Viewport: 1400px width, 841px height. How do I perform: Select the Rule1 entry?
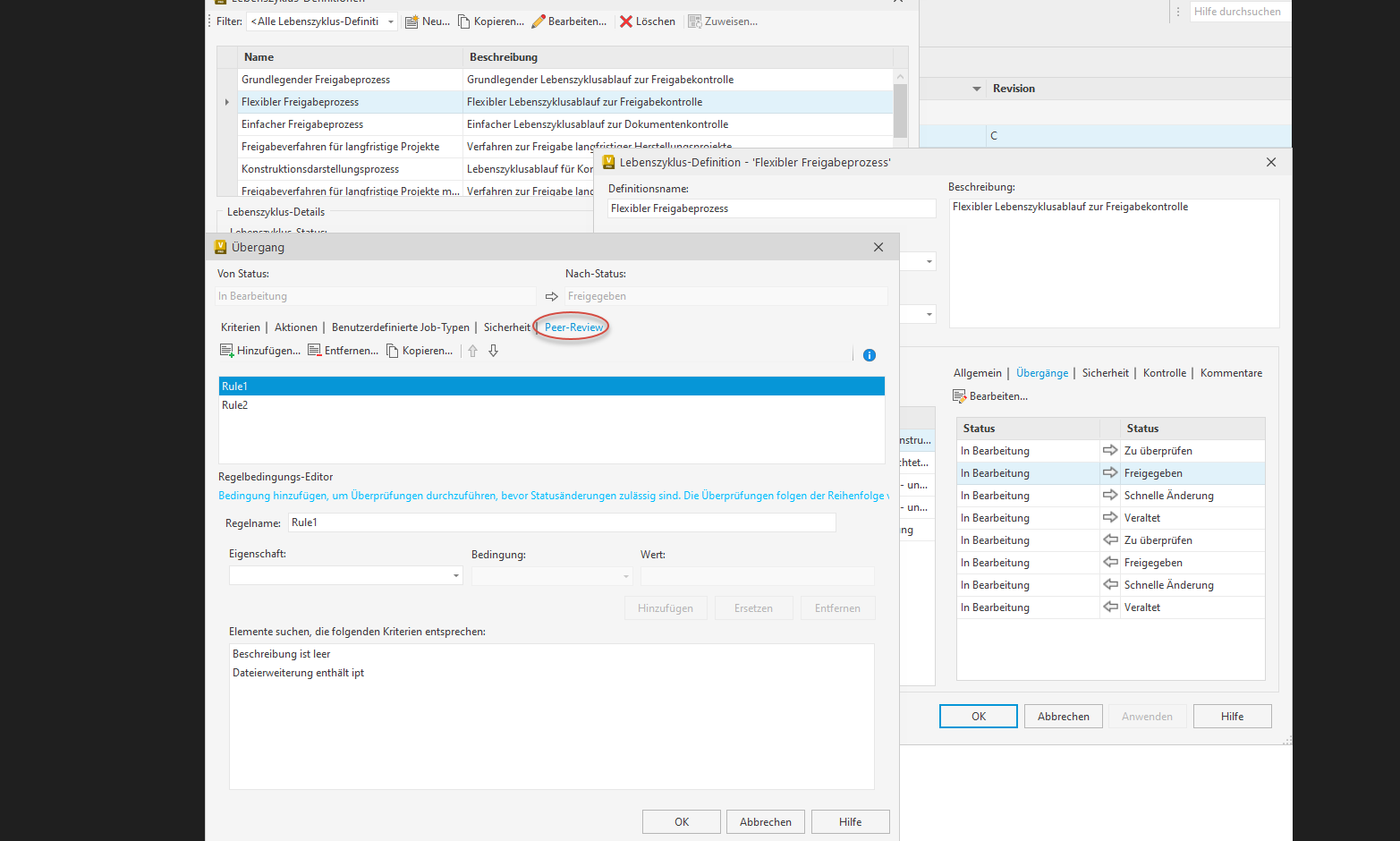pos(552,387)
